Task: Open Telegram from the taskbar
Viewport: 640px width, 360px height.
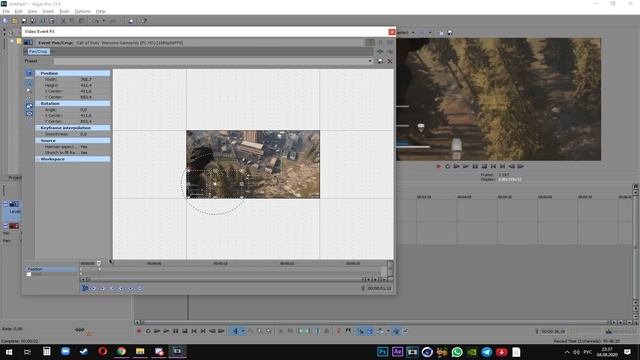Action: point(487,352)
